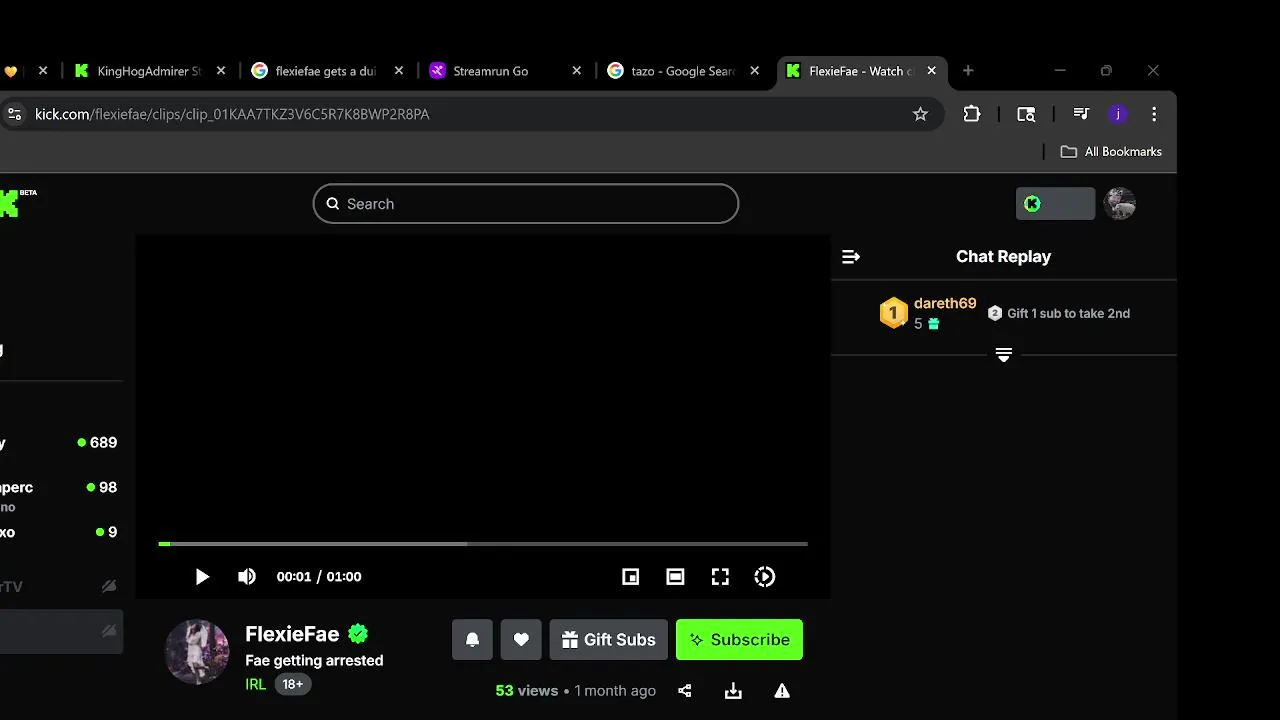The width and height of the screenshot is (1280, 720).
Task: Play the clip video
Action: [x=202, y=577]
